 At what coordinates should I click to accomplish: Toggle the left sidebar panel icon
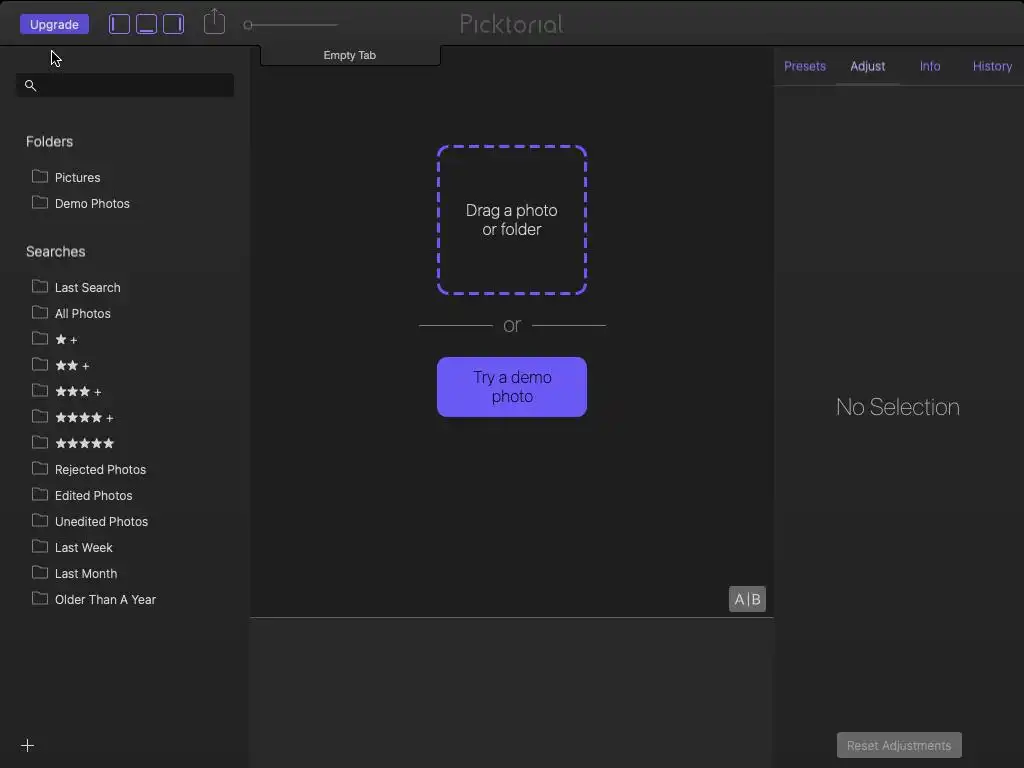click(x=119, y=24)
